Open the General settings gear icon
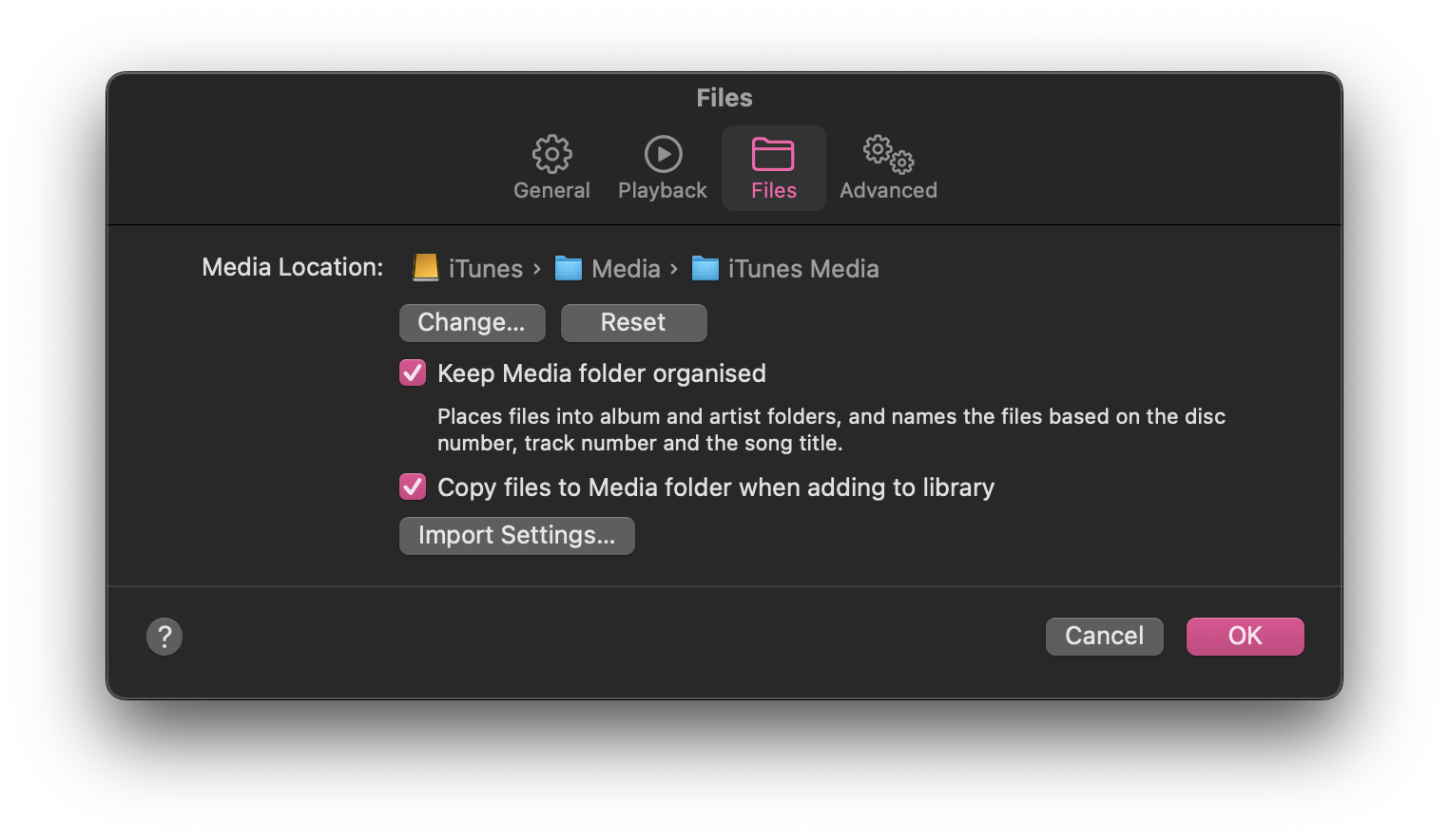The image size is (1449, 840). coord(551,154)
